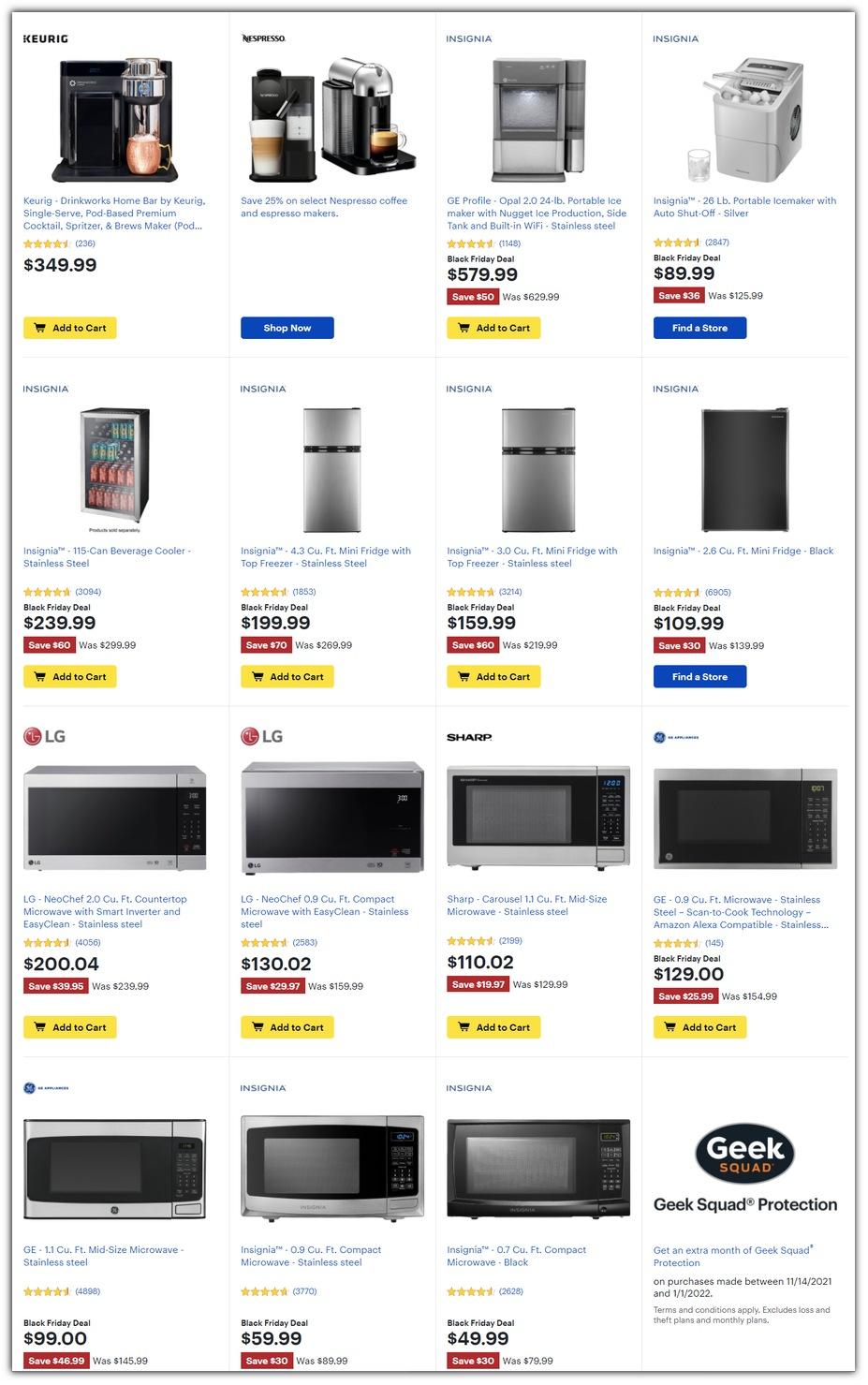Viewport: 868px width, 1385px height.
Task: View the Sharp Carousel microwave image
Action: click(537, 818)
